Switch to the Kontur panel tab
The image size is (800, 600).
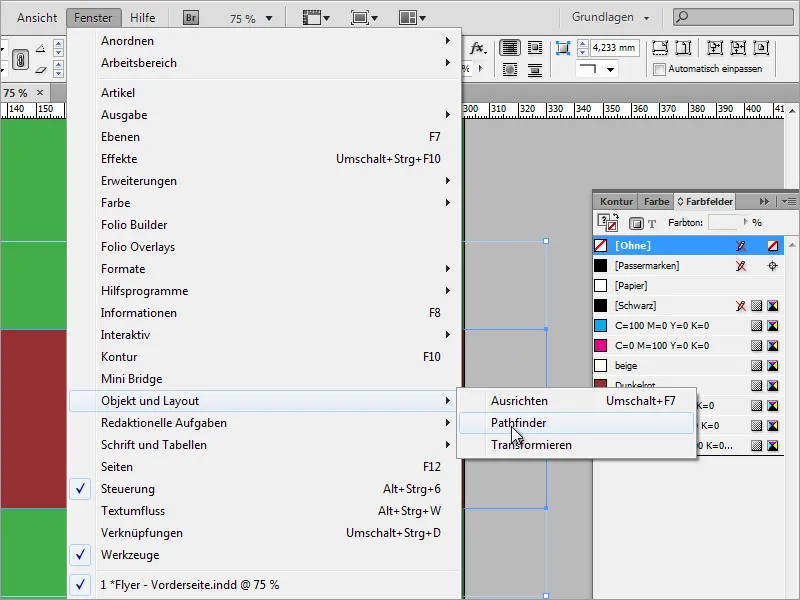(x=616, y=202)
